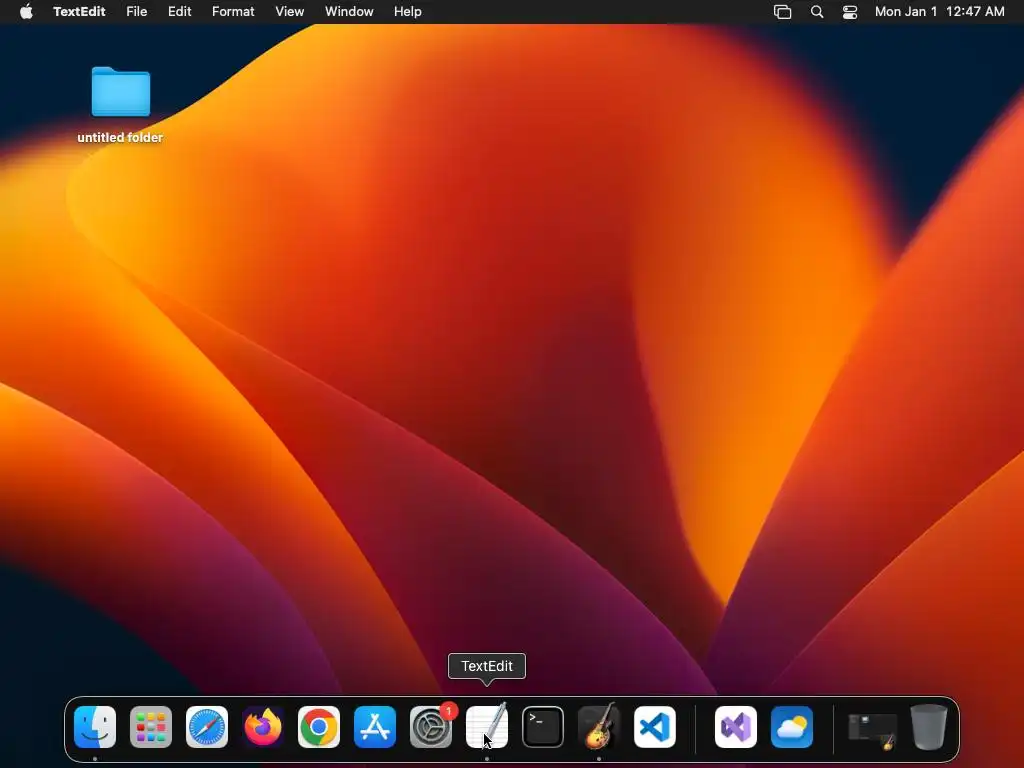Viewport: 1024px width, 768px height.
Task: Click the date and time clock
Action: click(x=940, y=11)
